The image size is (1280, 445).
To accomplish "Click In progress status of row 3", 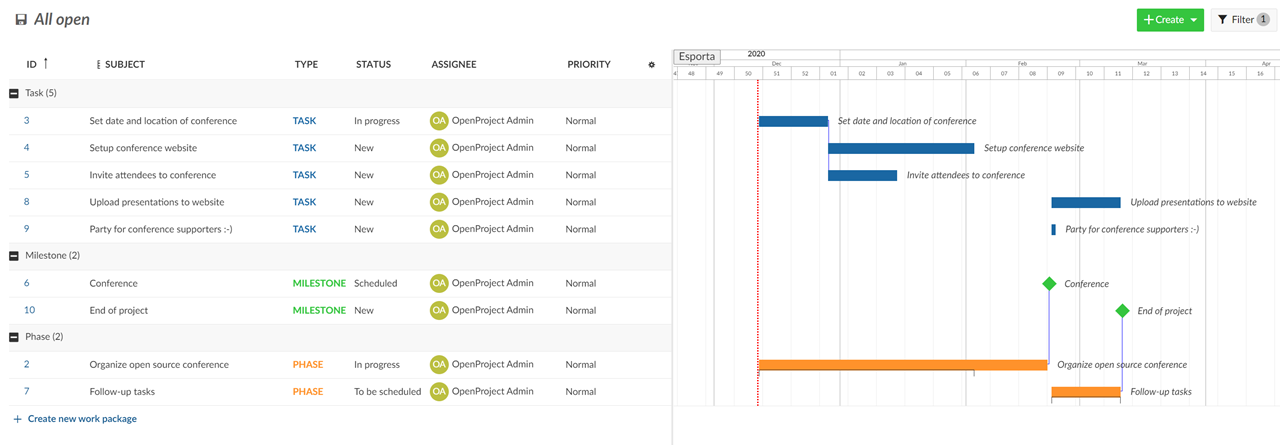I will (377, 121).
